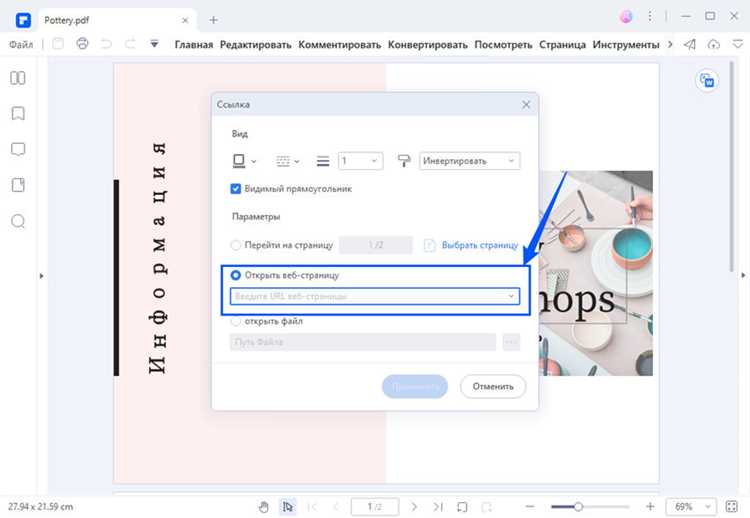This screenshot has height=518, width=750.
Task: Open the URL history dropdown arrow
Action: point(511,297)
